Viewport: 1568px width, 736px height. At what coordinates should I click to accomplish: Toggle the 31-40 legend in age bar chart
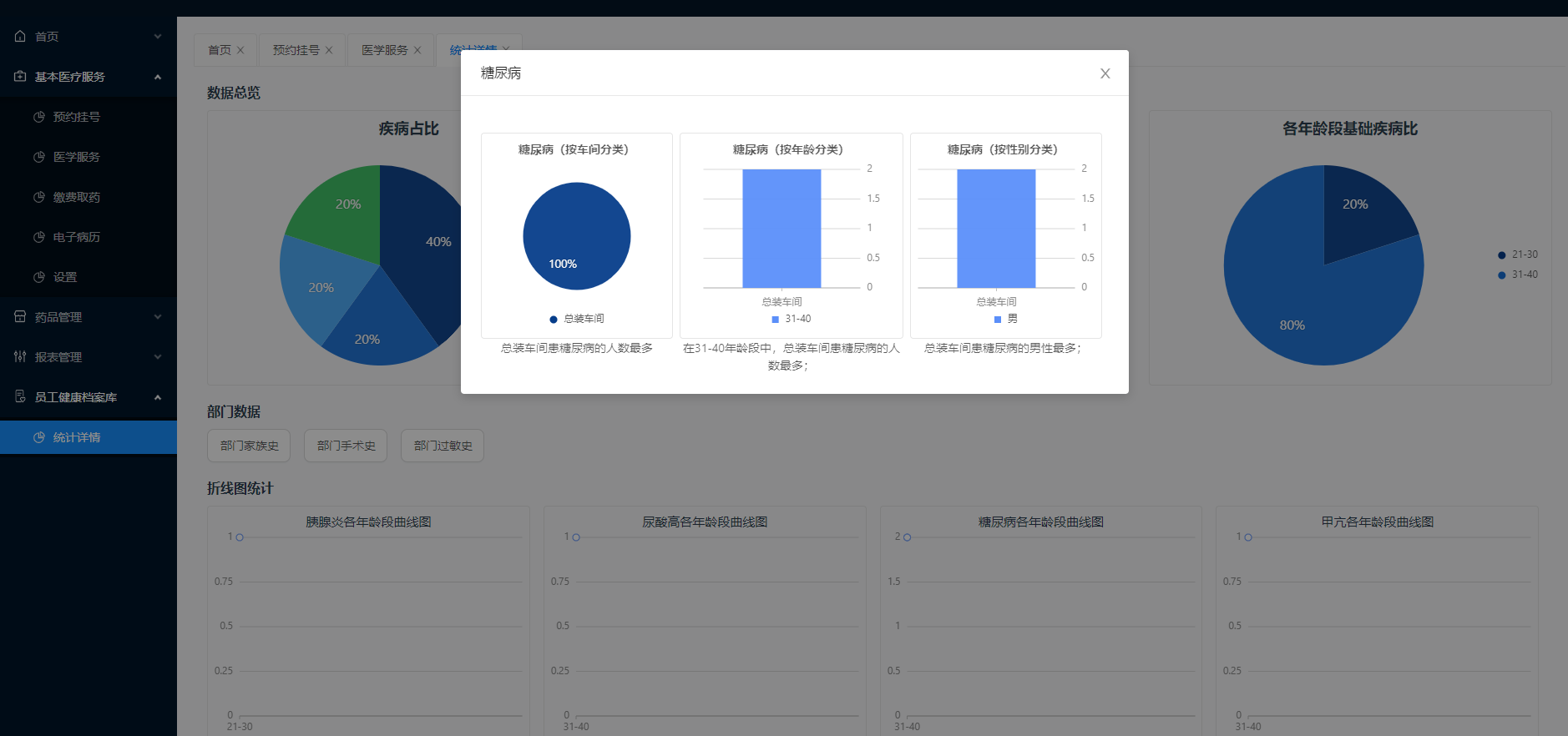pos(792,319)
